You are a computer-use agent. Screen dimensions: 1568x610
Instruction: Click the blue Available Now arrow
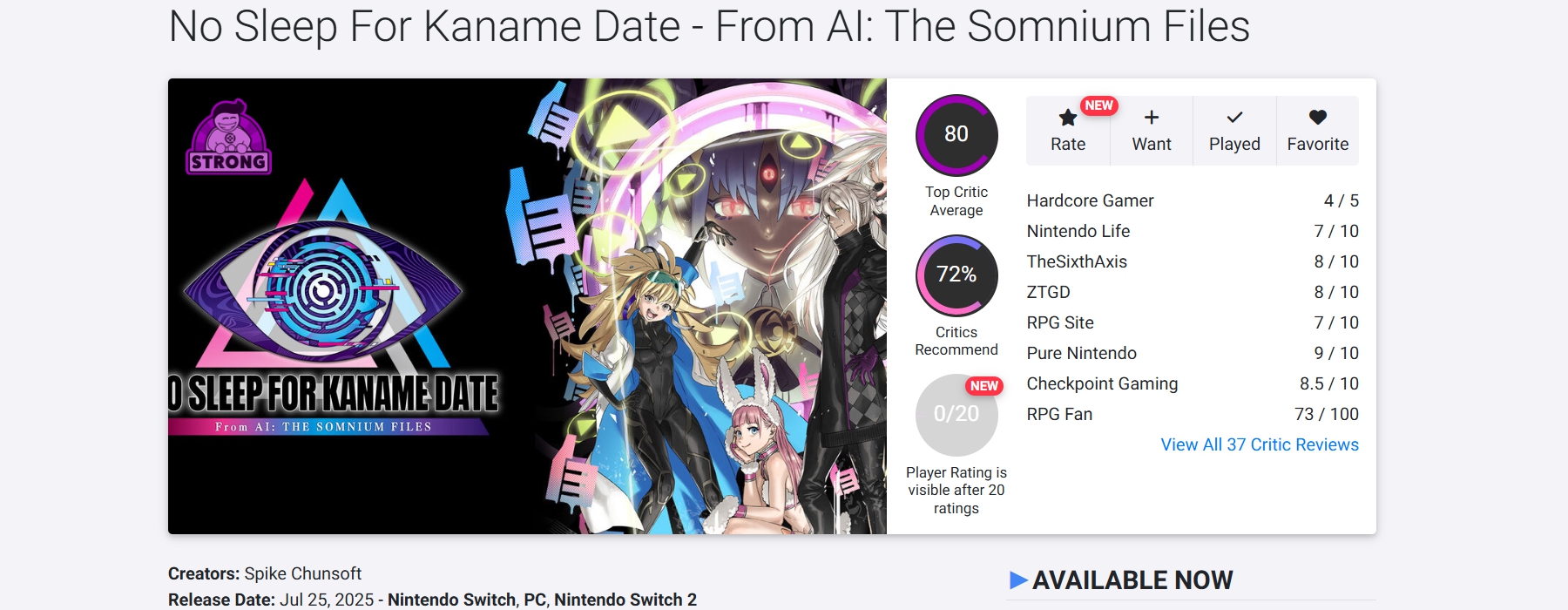point(1018,580)
